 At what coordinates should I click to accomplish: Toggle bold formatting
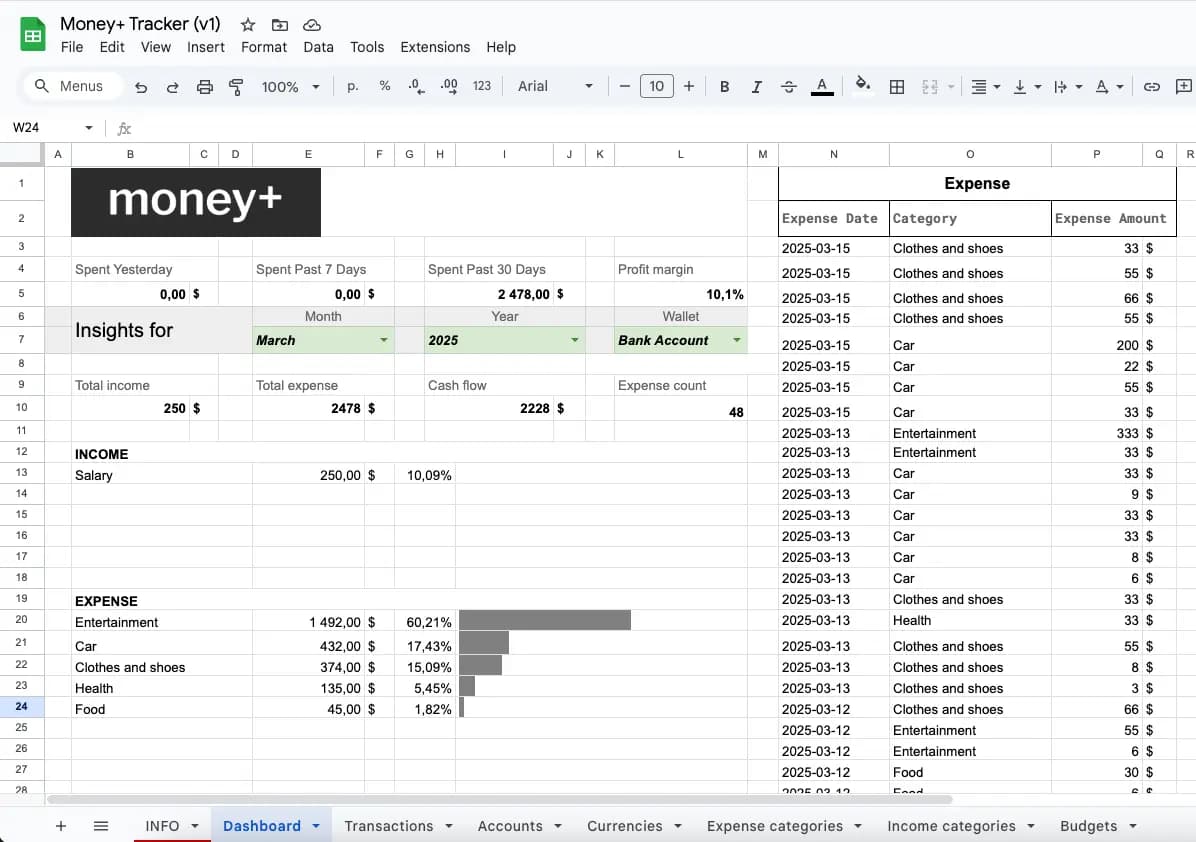(x=725, y=87)
